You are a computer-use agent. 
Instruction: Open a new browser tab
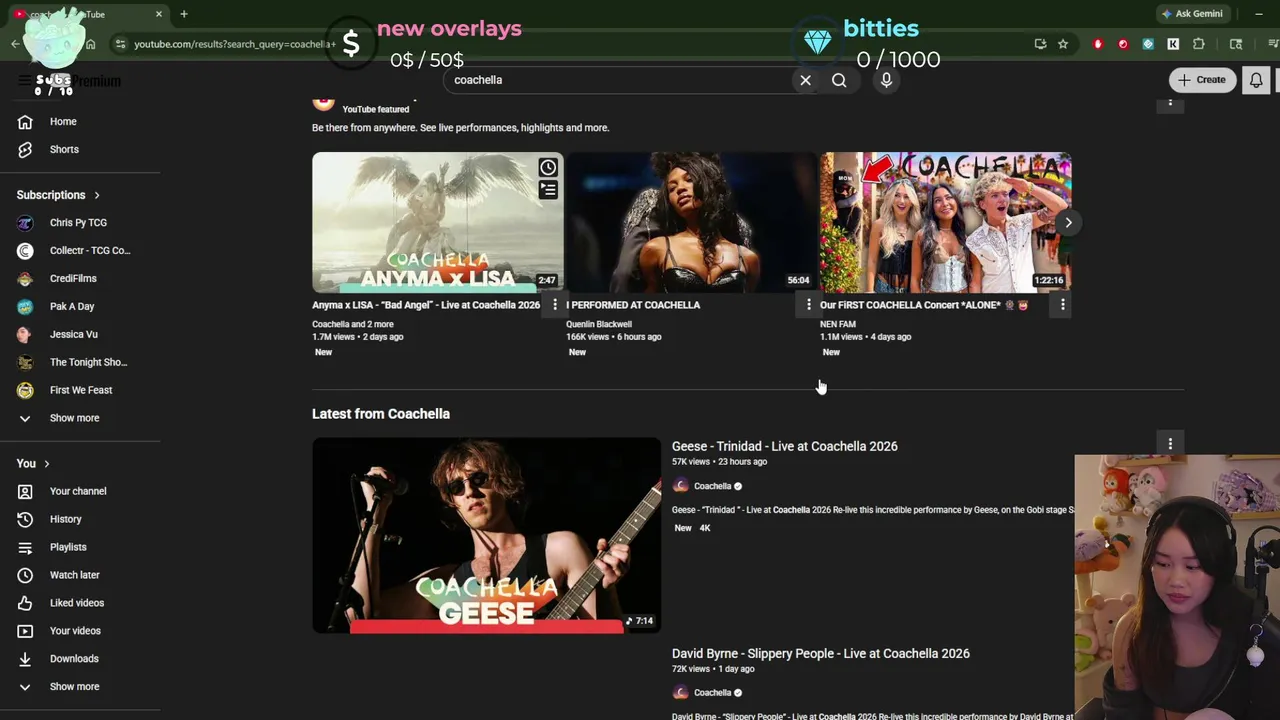184,14
